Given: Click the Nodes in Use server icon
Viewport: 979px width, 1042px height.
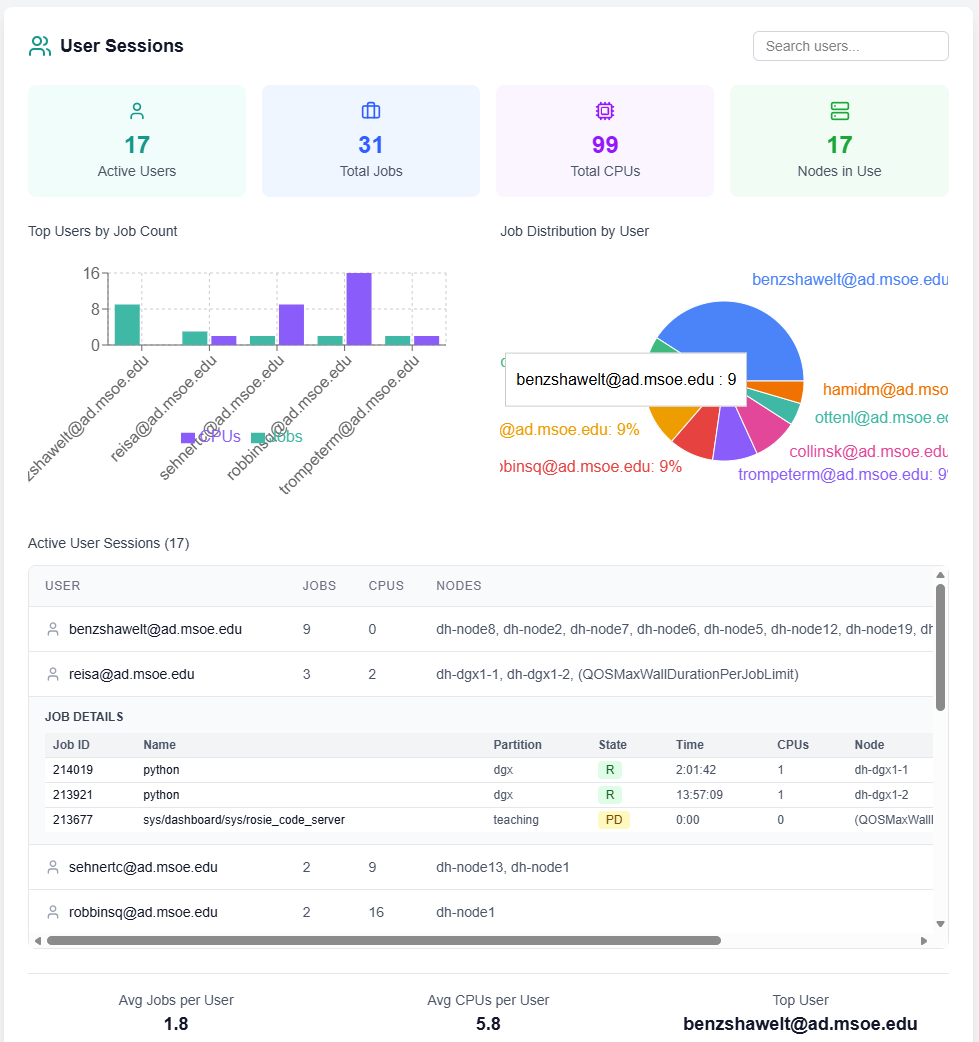Looking at the screenshot, I should point(839,111).
